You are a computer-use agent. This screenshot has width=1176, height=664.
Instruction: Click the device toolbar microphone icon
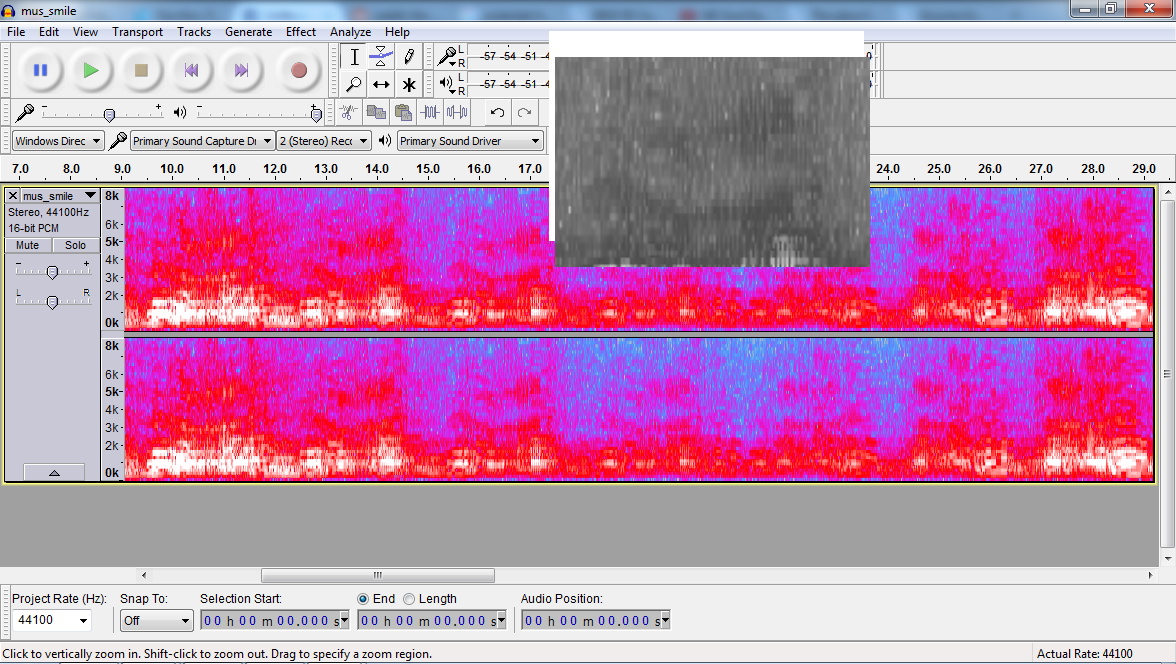pyautogui.click(x=118, y=140)
